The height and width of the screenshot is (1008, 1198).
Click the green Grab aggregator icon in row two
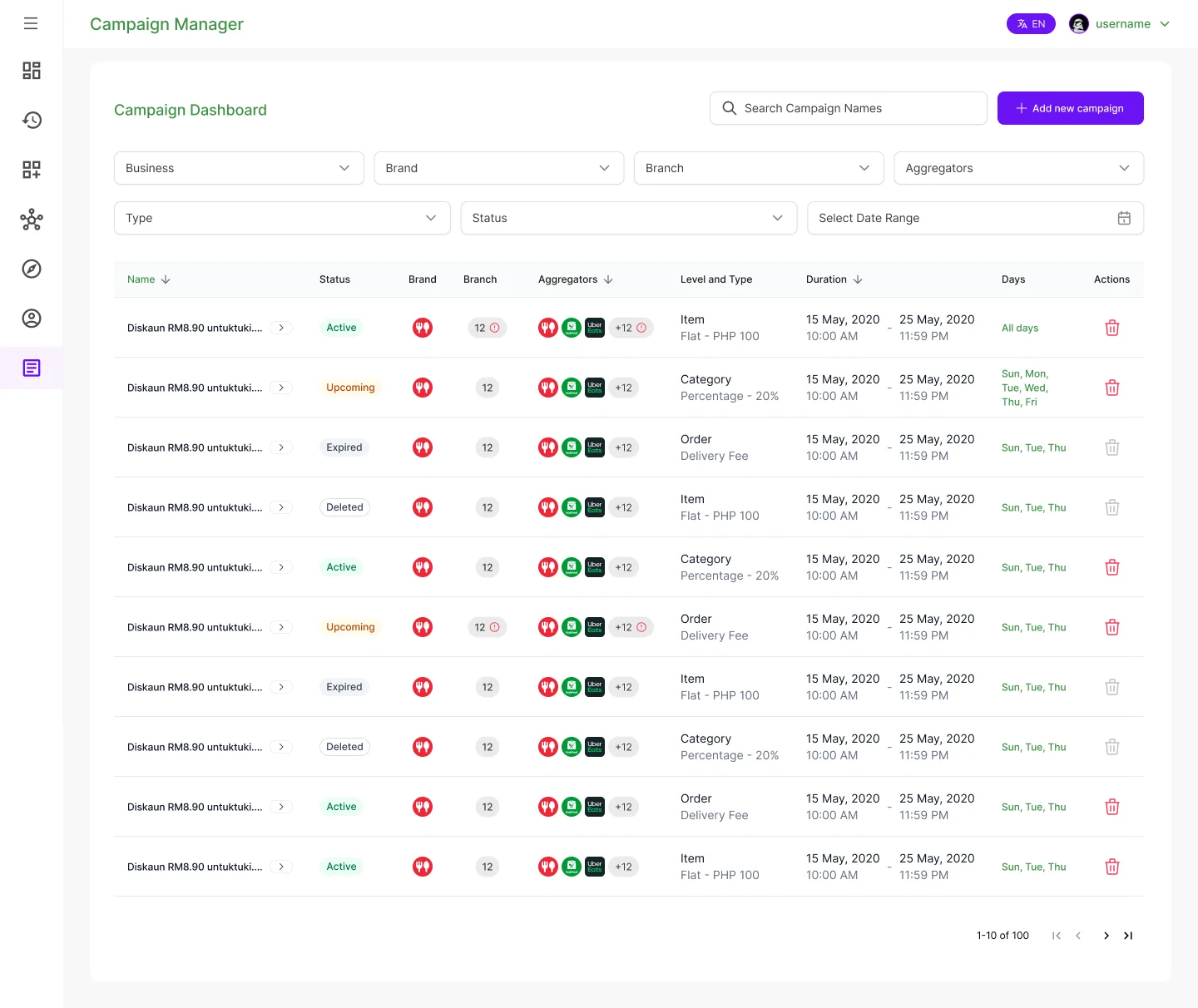572,388
